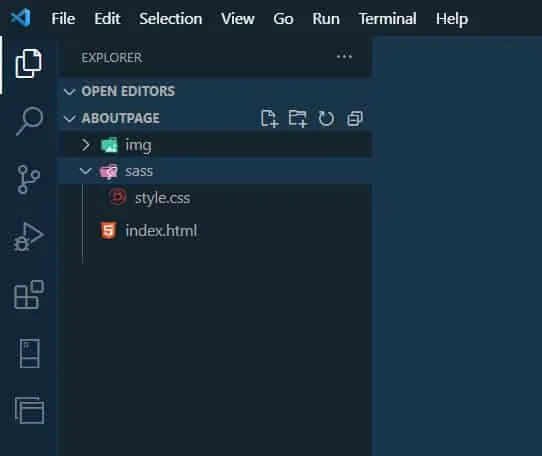Open the Terminal menu
Image resolution: width=542 pixels, height=456 pixels.
click(388, 18)
